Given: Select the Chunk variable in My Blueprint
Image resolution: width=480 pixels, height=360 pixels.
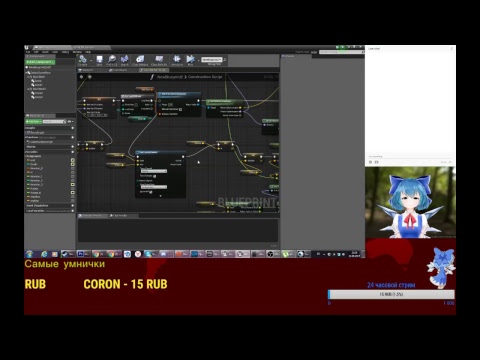Looking at the screenshot, I should 33,164.
